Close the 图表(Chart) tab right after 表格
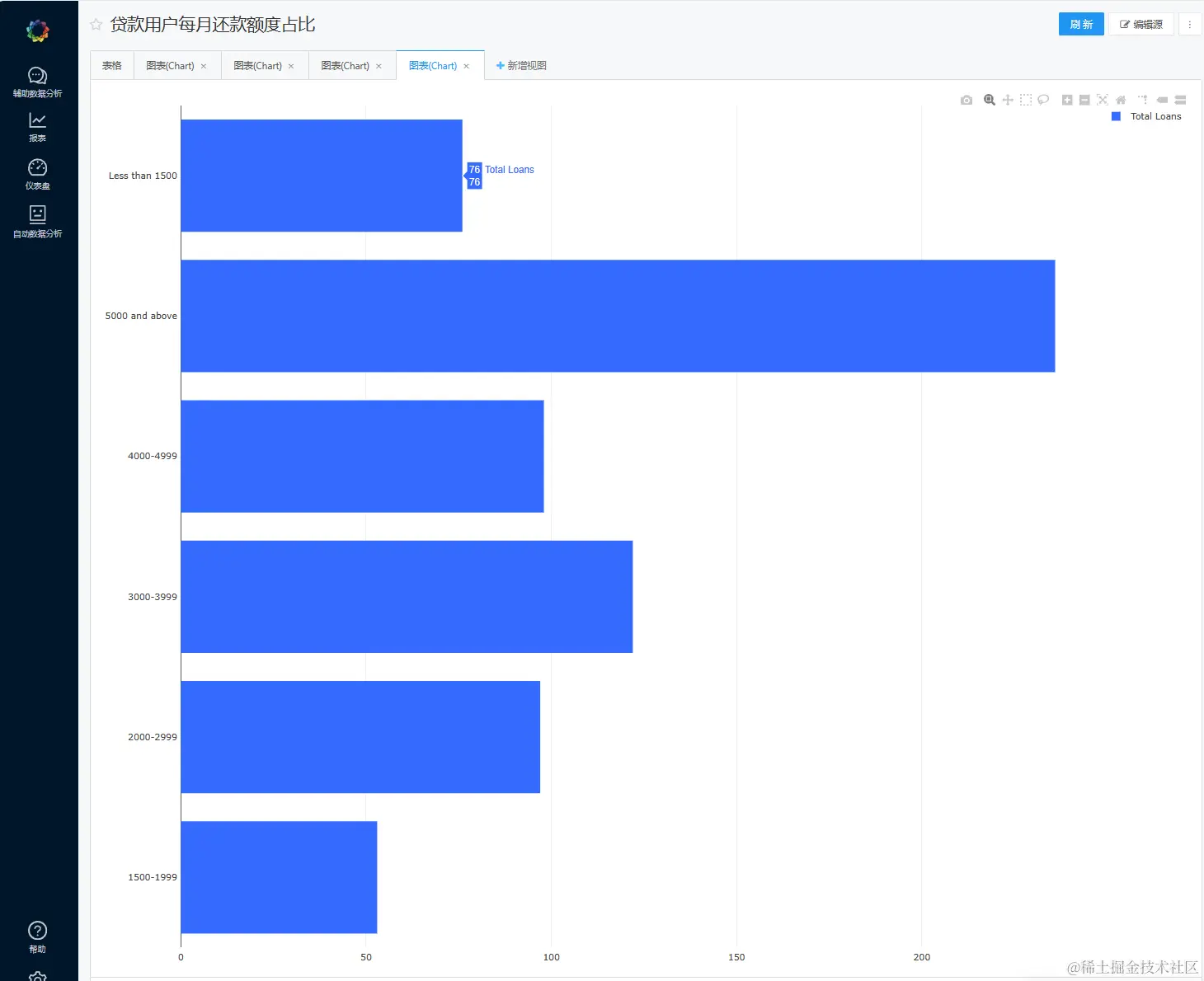Viewport: 1204px width, 981px height. [204, 66]
